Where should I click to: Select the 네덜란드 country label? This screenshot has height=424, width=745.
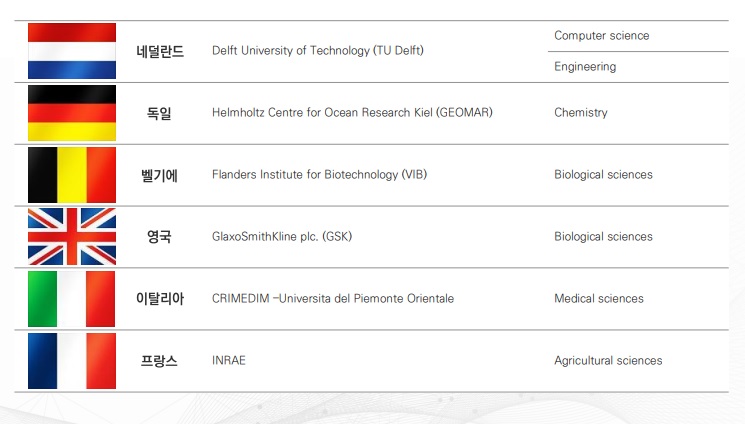point(160,51)
